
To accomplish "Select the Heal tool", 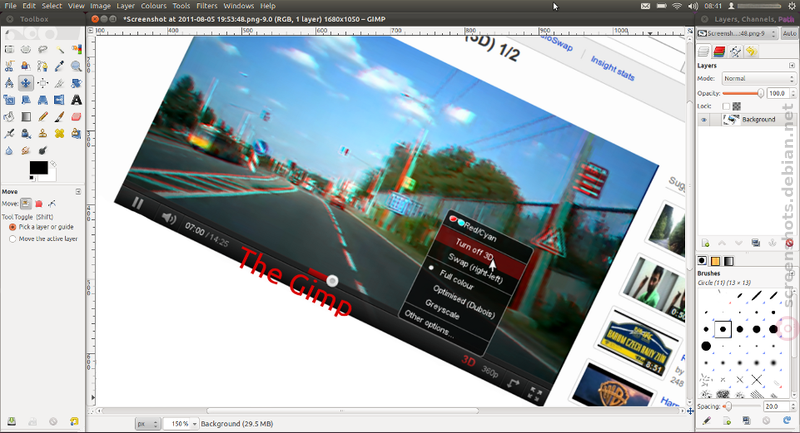I will pyautogui.click(x=59, y=134).
